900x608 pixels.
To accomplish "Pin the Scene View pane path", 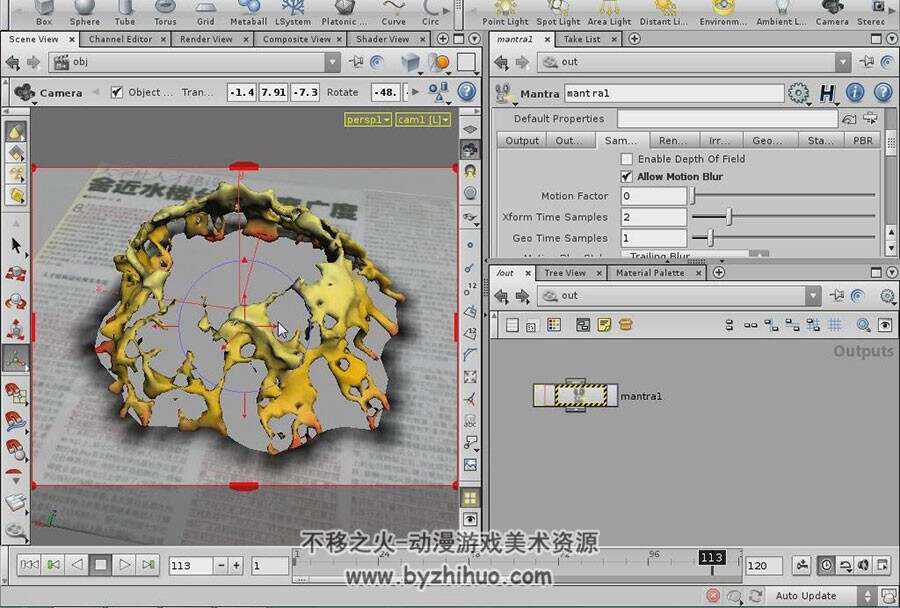I will tap(356, 62).
